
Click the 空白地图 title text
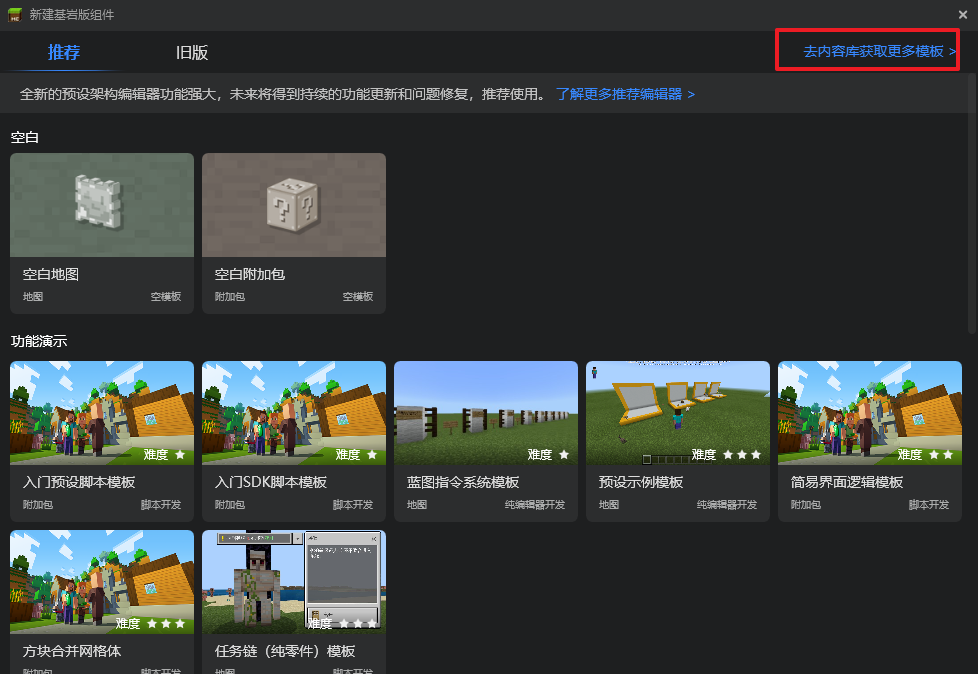tap(51, 274)
